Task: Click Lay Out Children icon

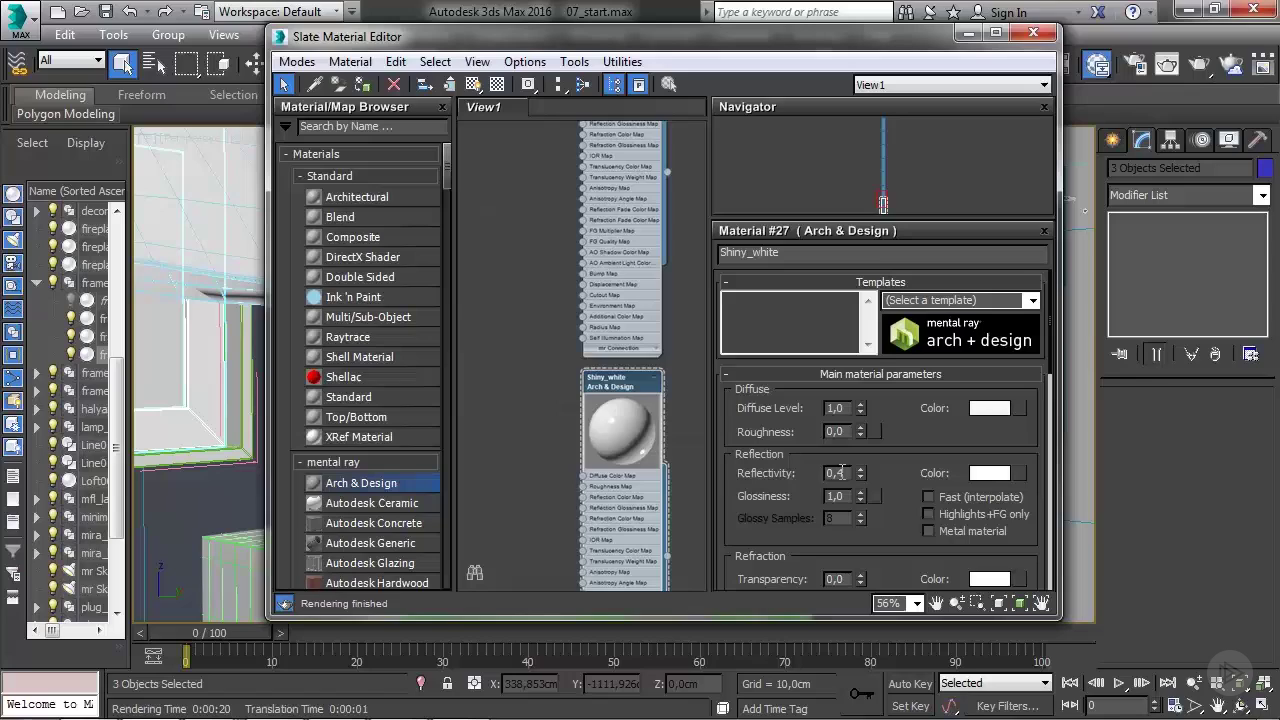Action: point(583,85)
